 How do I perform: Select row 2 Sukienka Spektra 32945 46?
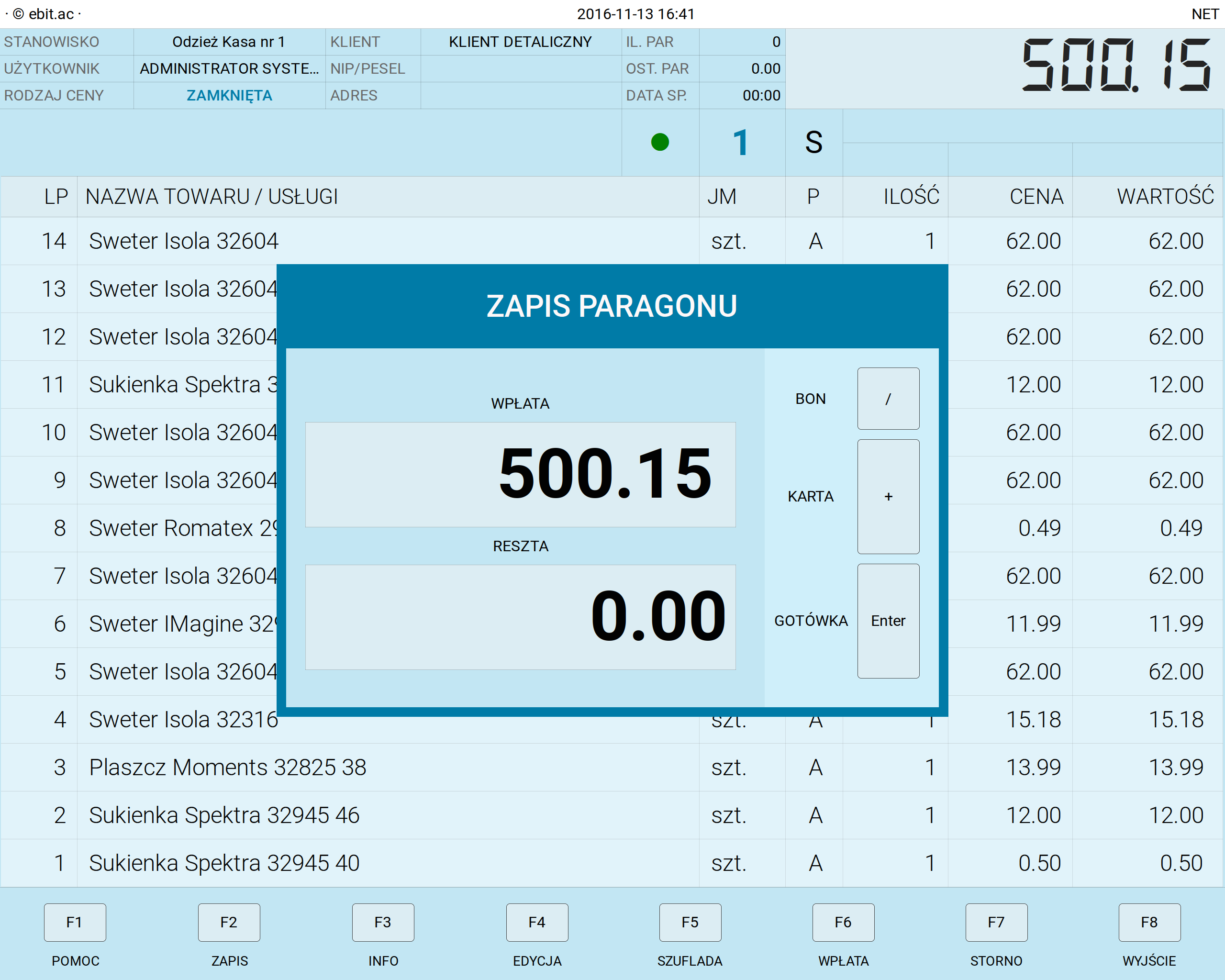[224, 815]
